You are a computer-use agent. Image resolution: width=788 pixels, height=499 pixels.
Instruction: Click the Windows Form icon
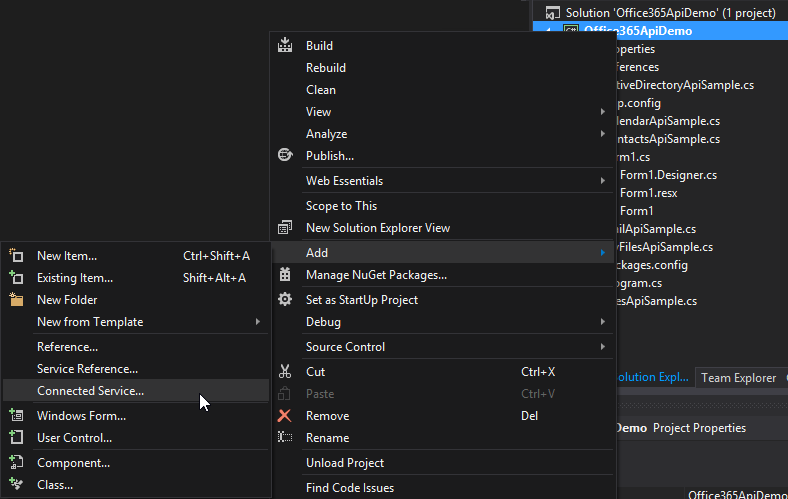[16, 416]
